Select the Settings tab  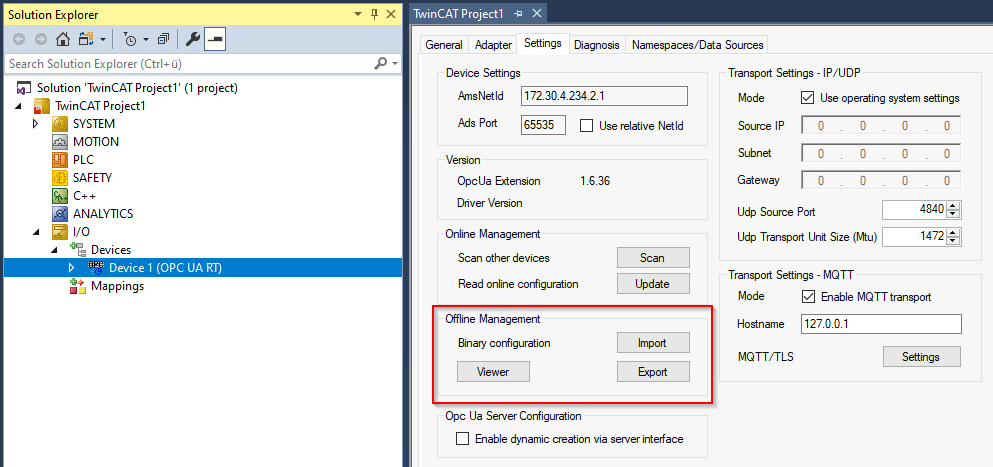point(543,44)
